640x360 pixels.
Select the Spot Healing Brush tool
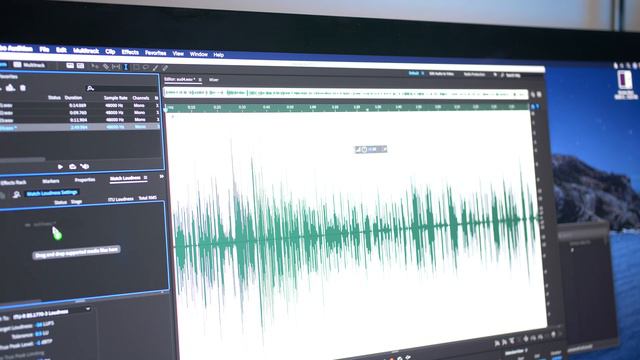tap(165, 68)
